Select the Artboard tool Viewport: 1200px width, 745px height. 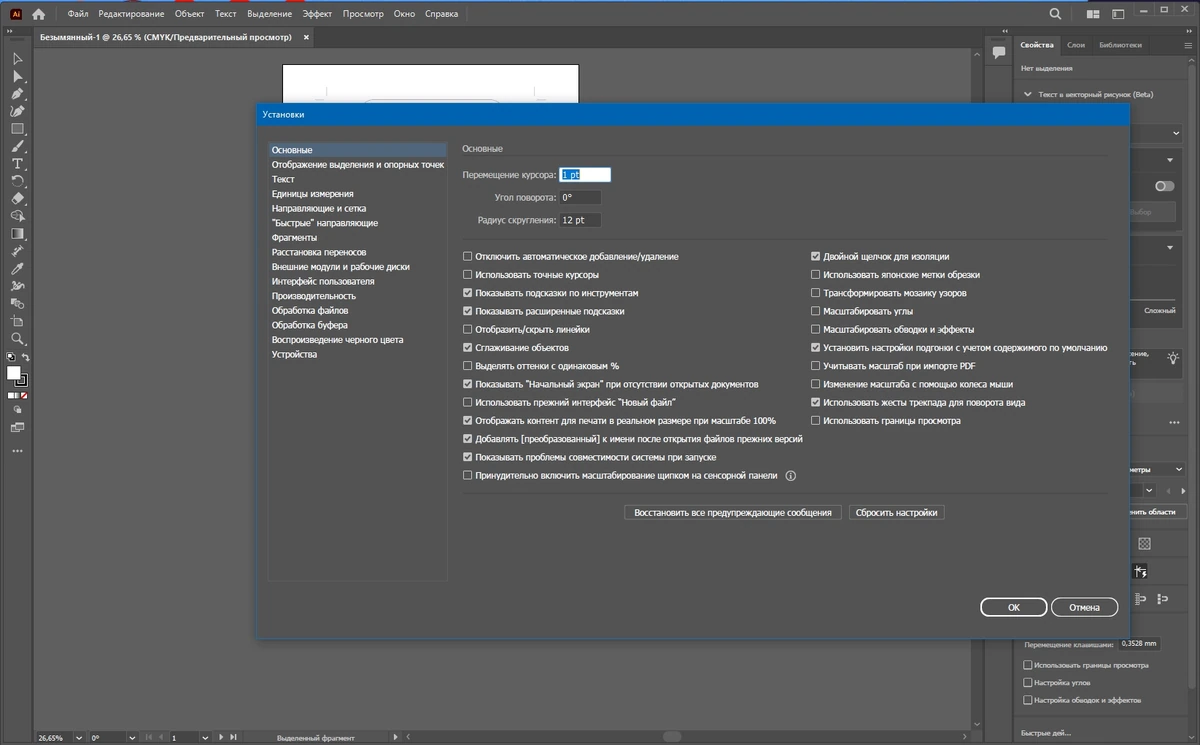(17, 321)
